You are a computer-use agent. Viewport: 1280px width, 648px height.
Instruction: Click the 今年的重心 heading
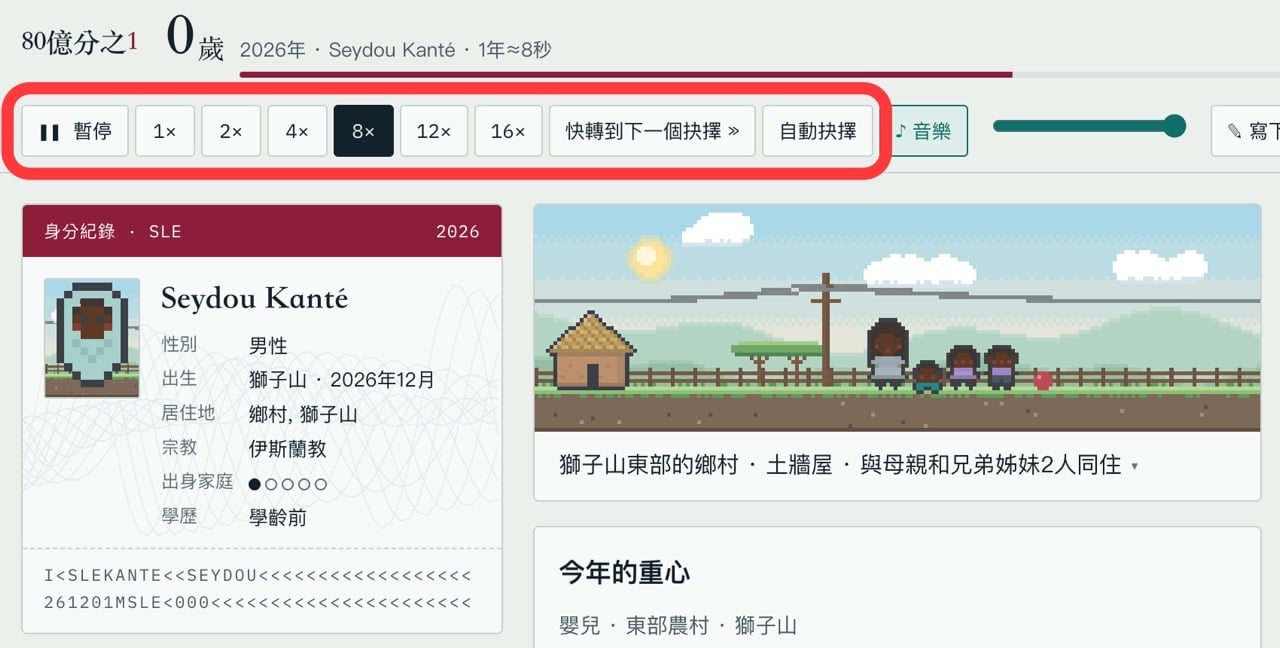[625, 573]
